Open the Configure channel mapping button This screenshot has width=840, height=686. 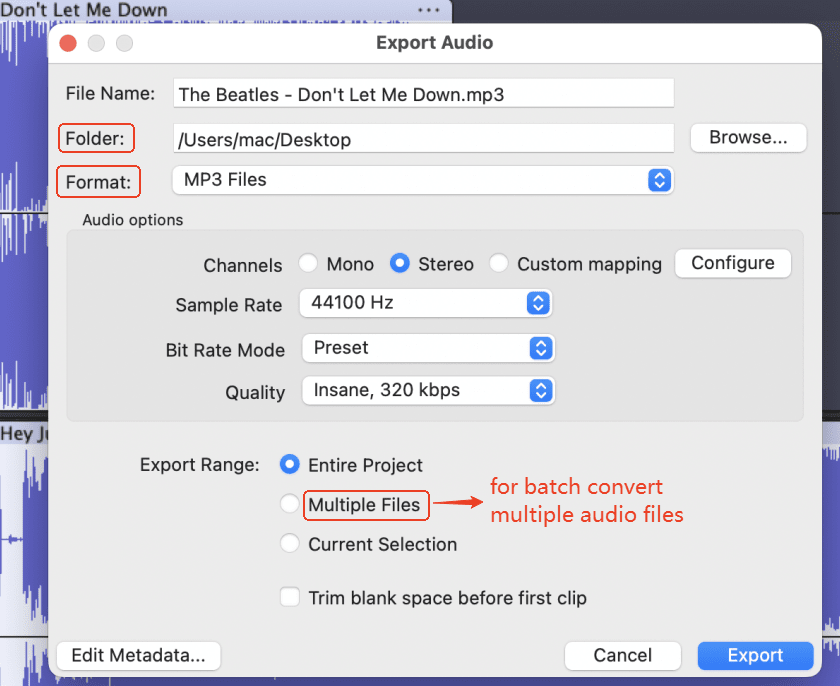click(x=733, y=263)
